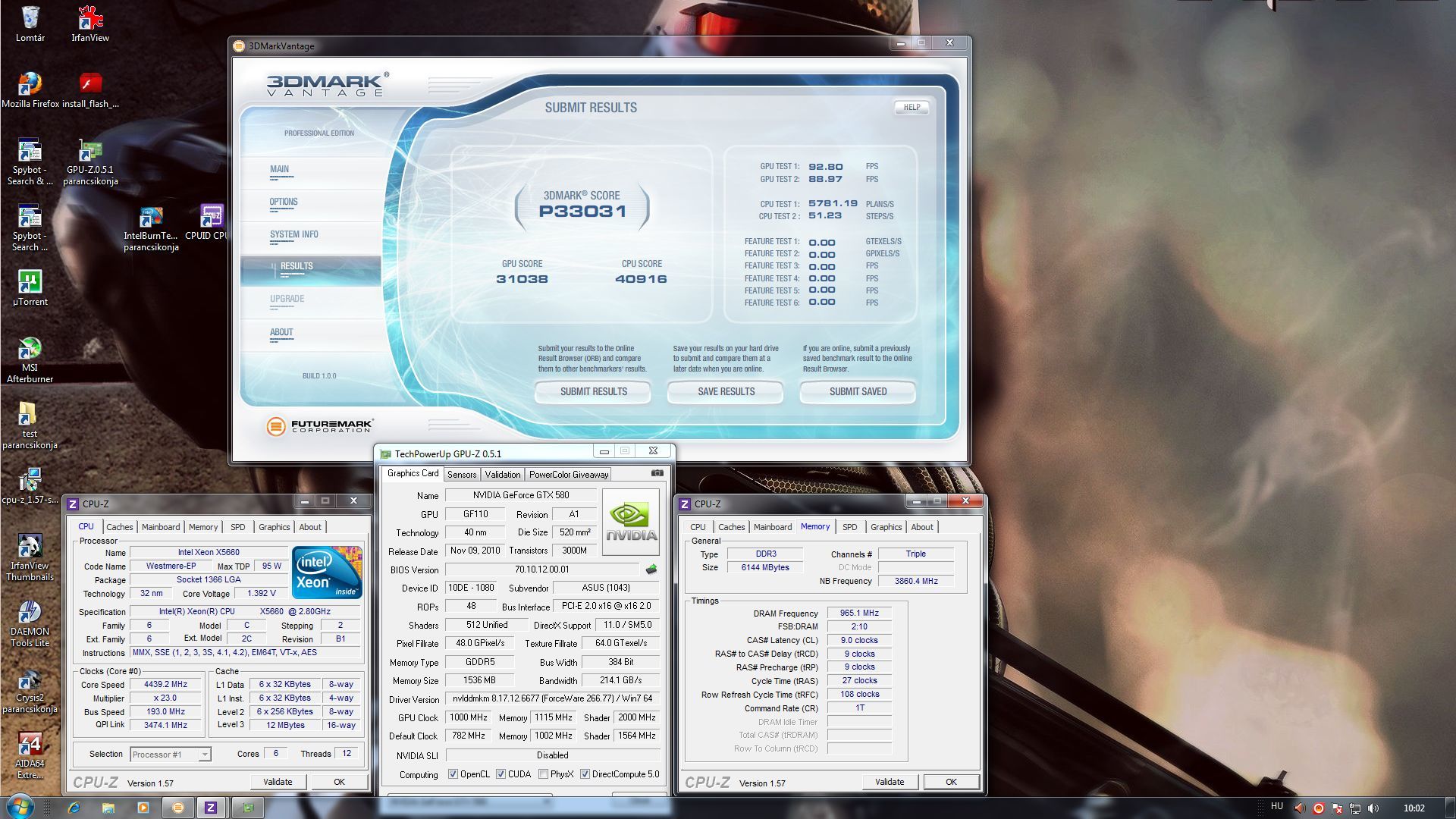Open SPD tab in right CPU-Z window
This screenshot has height=819, width=1456.
[849, 527]
